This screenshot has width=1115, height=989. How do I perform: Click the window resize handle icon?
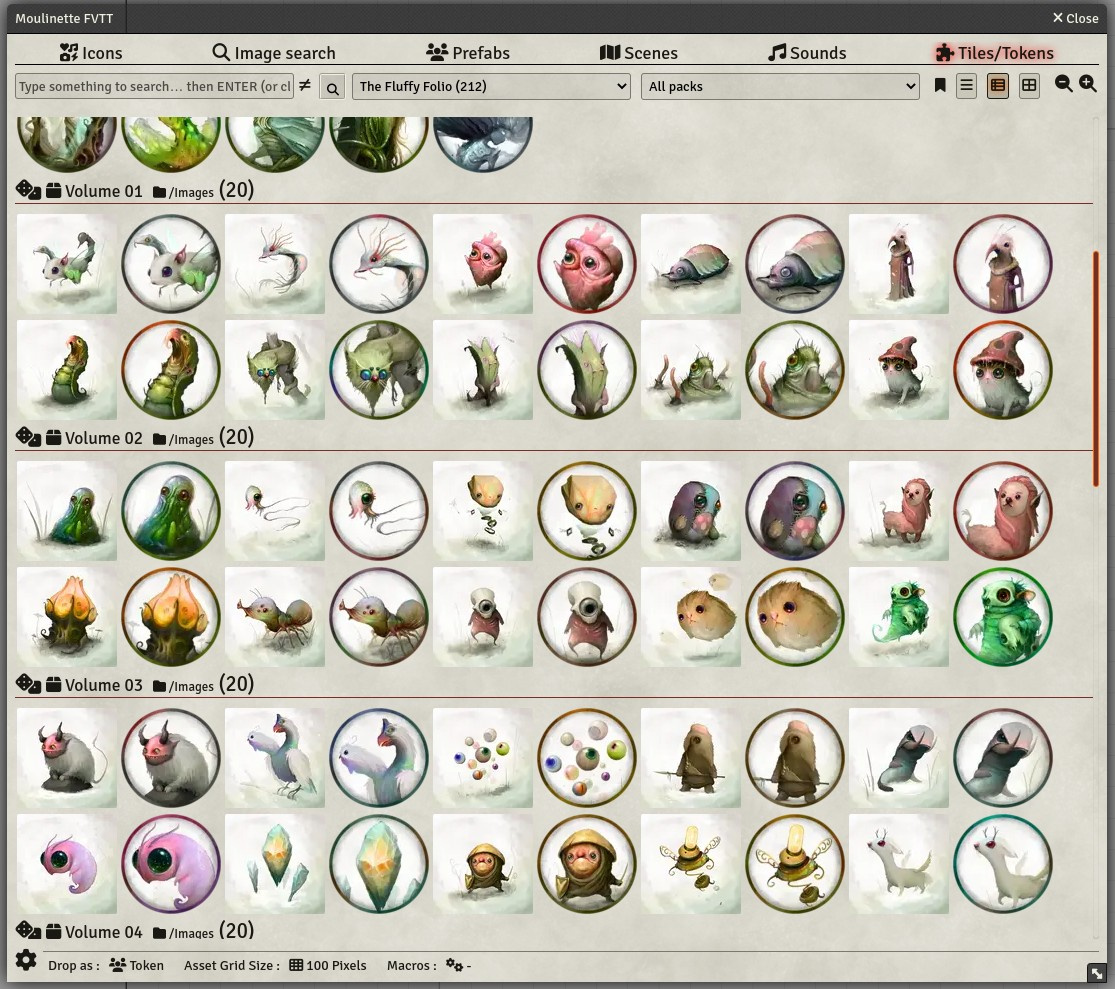pyautogui.click(x=1097, y=972)
